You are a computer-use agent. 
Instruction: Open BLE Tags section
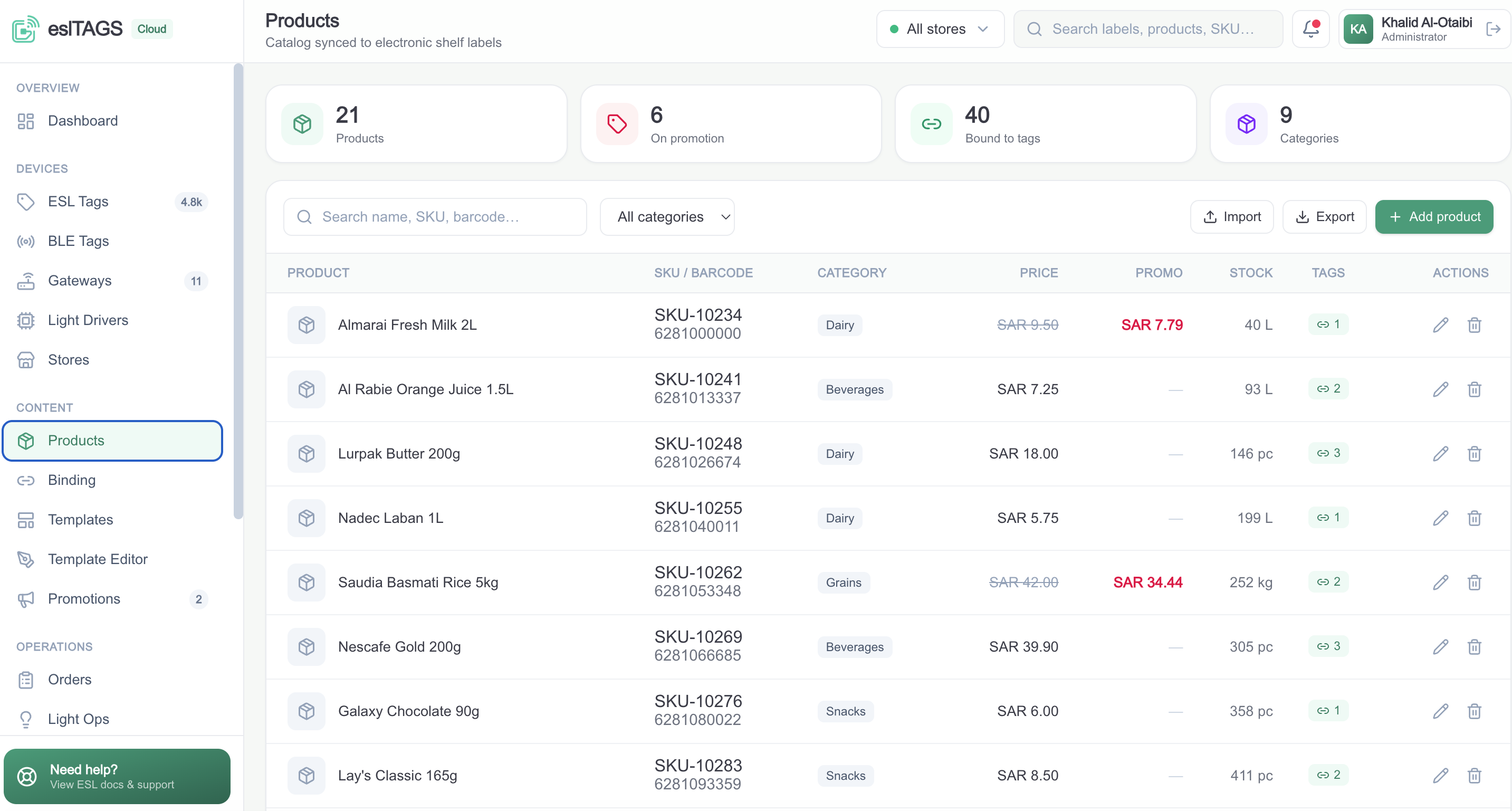click(x=113, y=241)
